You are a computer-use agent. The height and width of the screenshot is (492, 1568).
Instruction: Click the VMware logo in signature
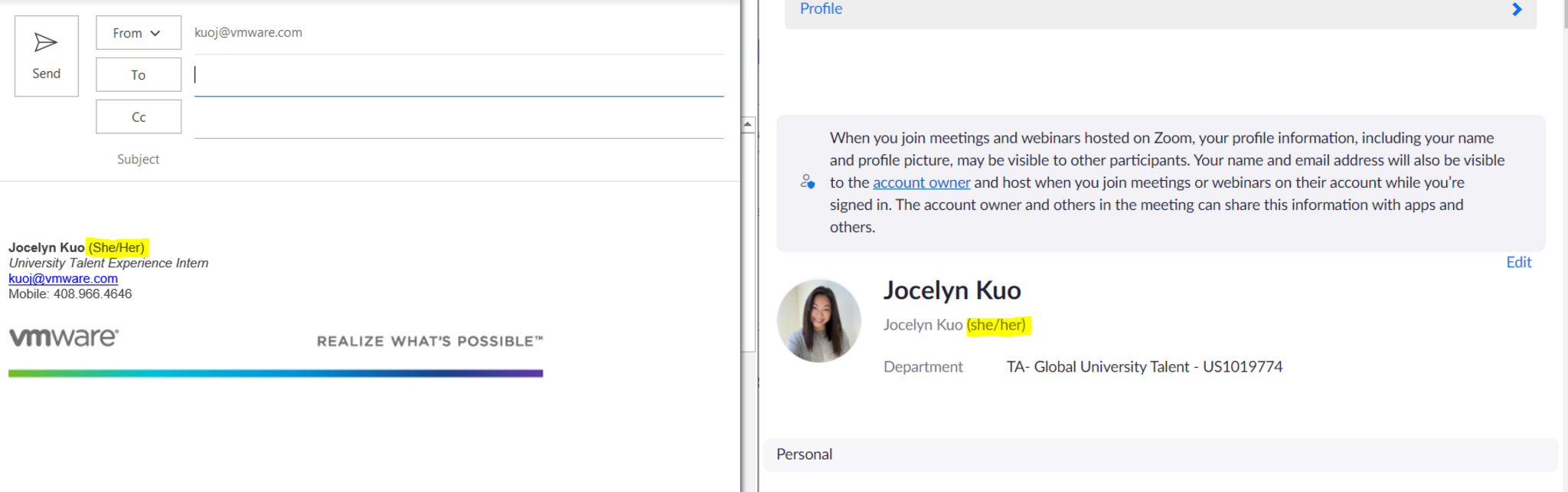tap(64, 337)
